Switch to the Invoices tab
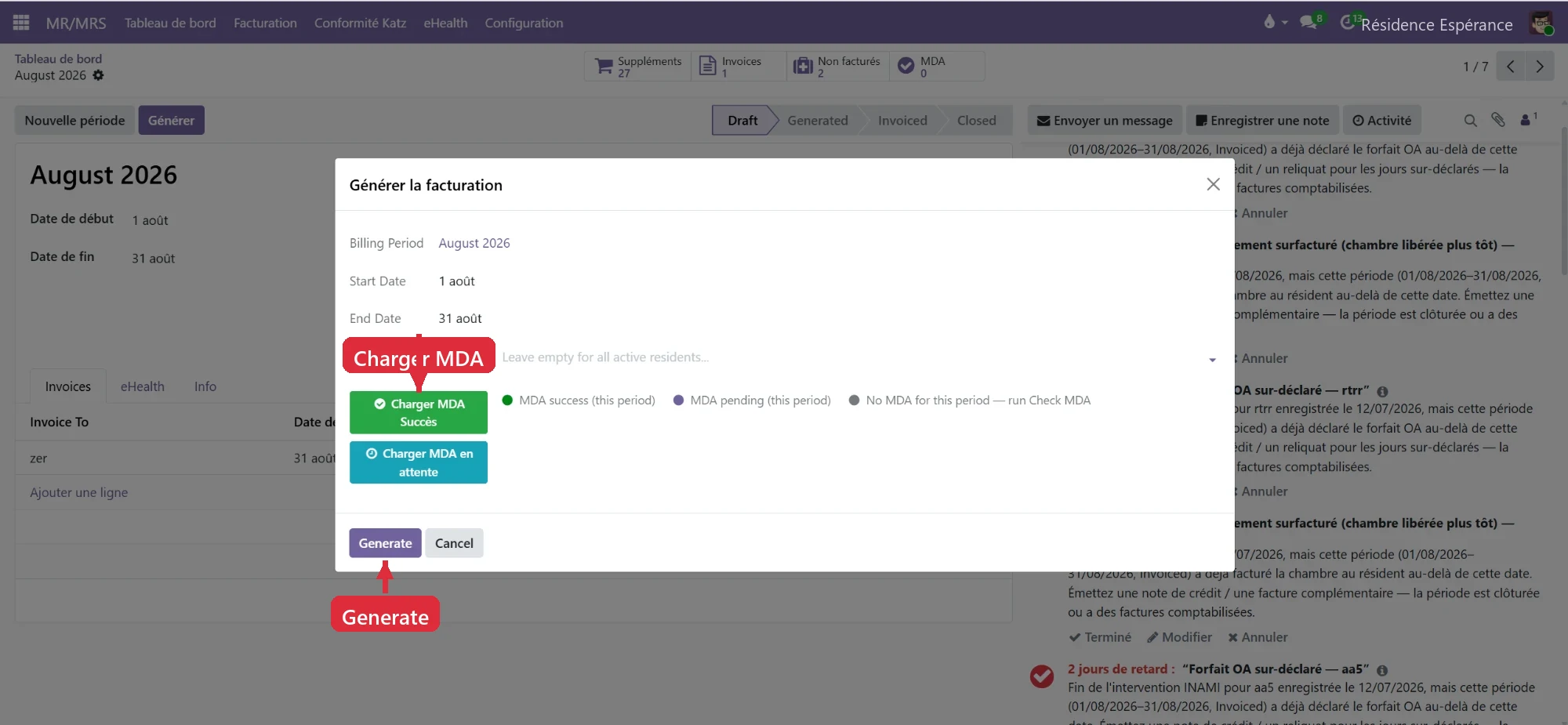1568x725 pixels. click(68, 386)
